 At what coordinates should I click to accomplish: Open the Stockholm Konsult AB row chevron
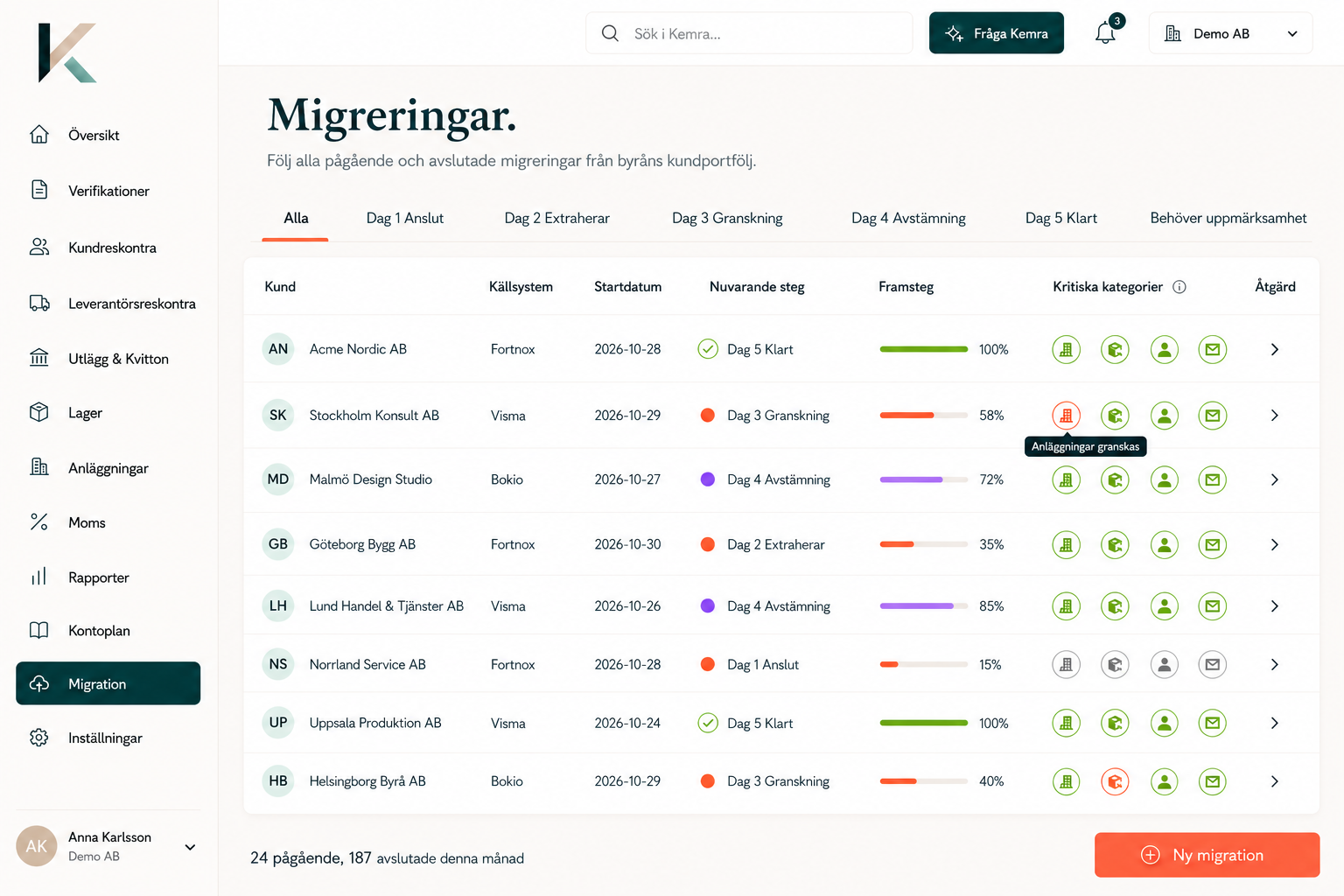1275,416
